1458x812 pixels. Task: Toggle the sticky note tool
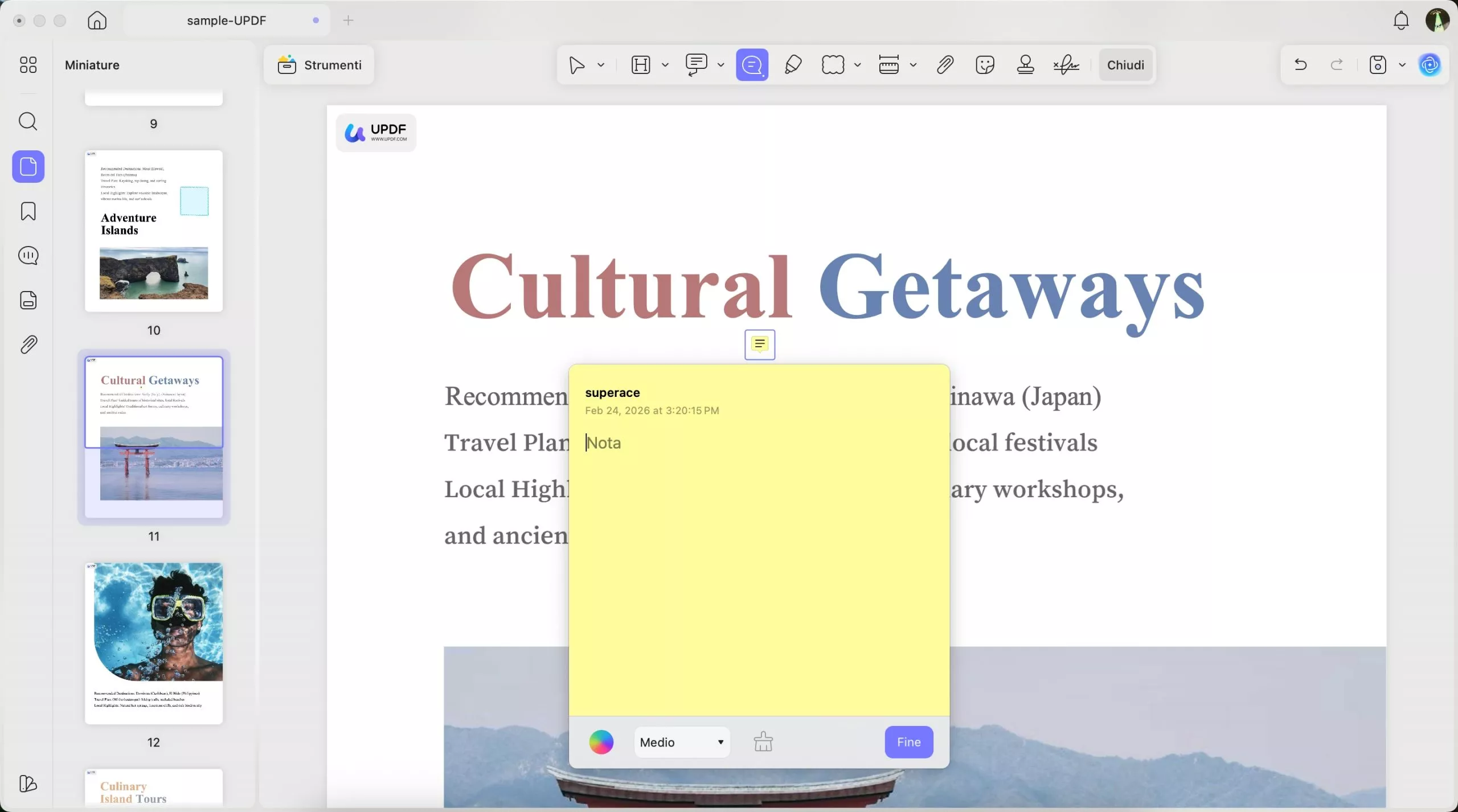click(x=752, y=65)
